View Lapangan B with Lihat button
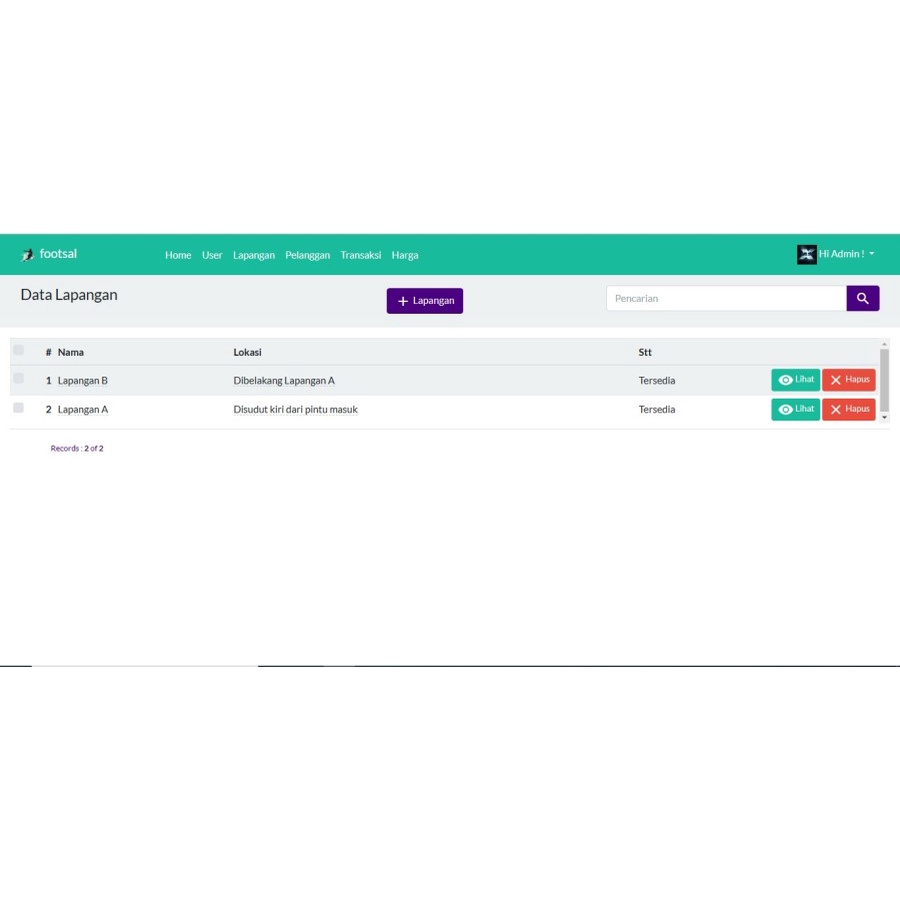 pos(796,380)
